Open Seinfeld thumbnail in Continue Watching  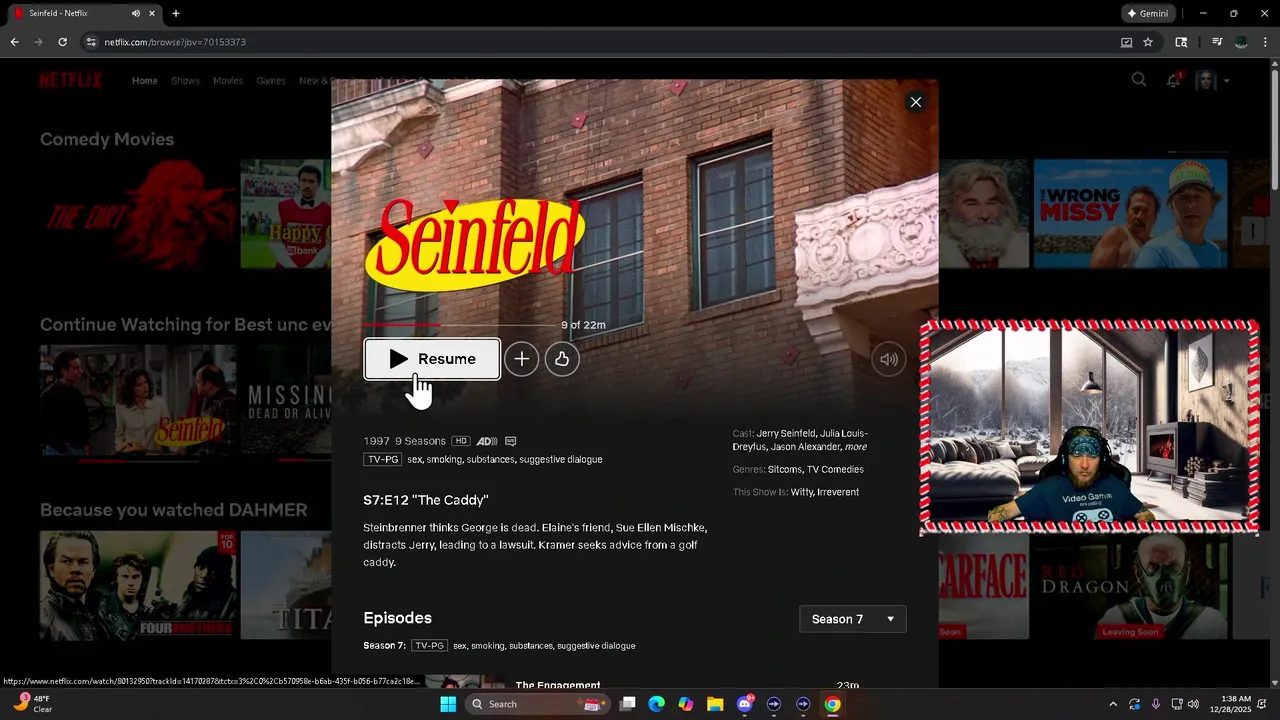138,402
